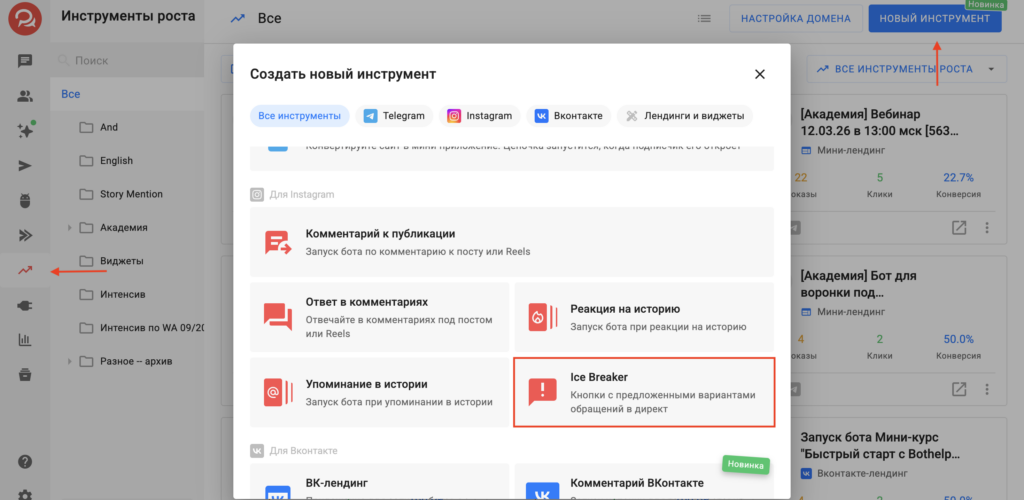The image size is (1024, 500).
Task: Open the chat messages sidebar icon
Action: click(x=25, y=61)
